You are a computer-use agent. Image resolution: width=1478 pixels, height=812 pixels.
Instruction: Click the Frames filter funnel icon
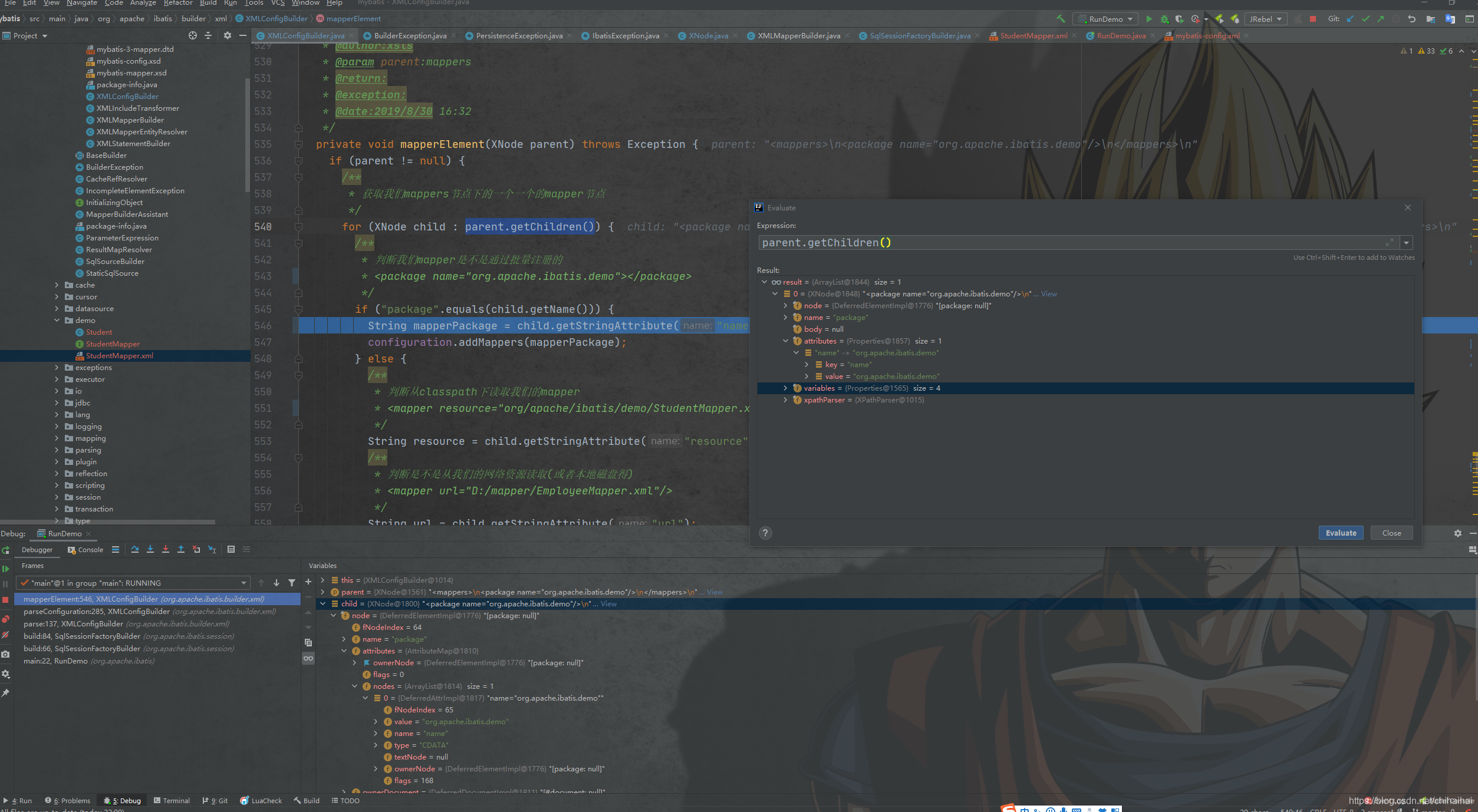click(292, 583)
